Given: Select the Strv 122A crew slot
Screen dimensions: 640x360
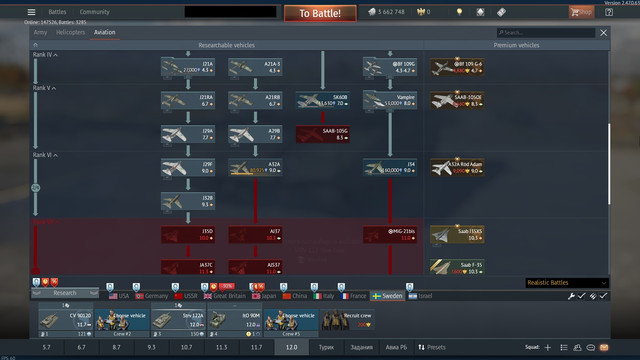Looking at the screenshot, I should pos(178,320).
